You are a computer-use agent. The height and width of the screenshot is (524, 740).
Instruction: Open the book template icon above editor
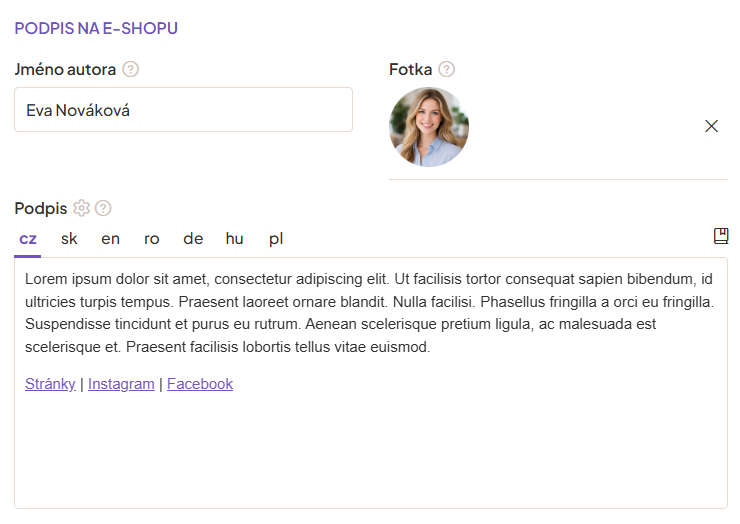pos(721,236)
